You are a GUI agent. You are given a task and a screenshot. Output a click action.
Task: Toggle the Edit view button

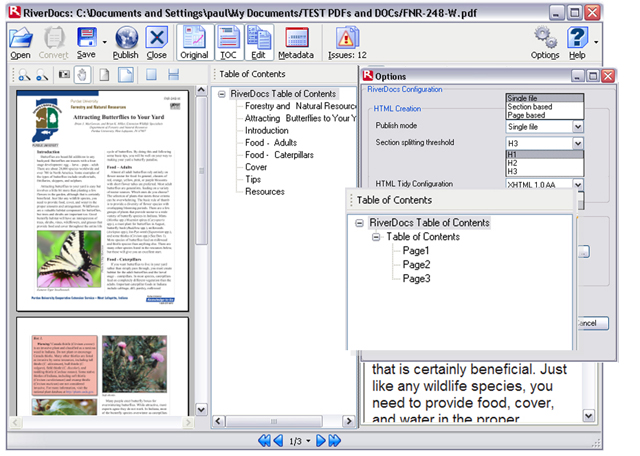(x=258, y=43)
